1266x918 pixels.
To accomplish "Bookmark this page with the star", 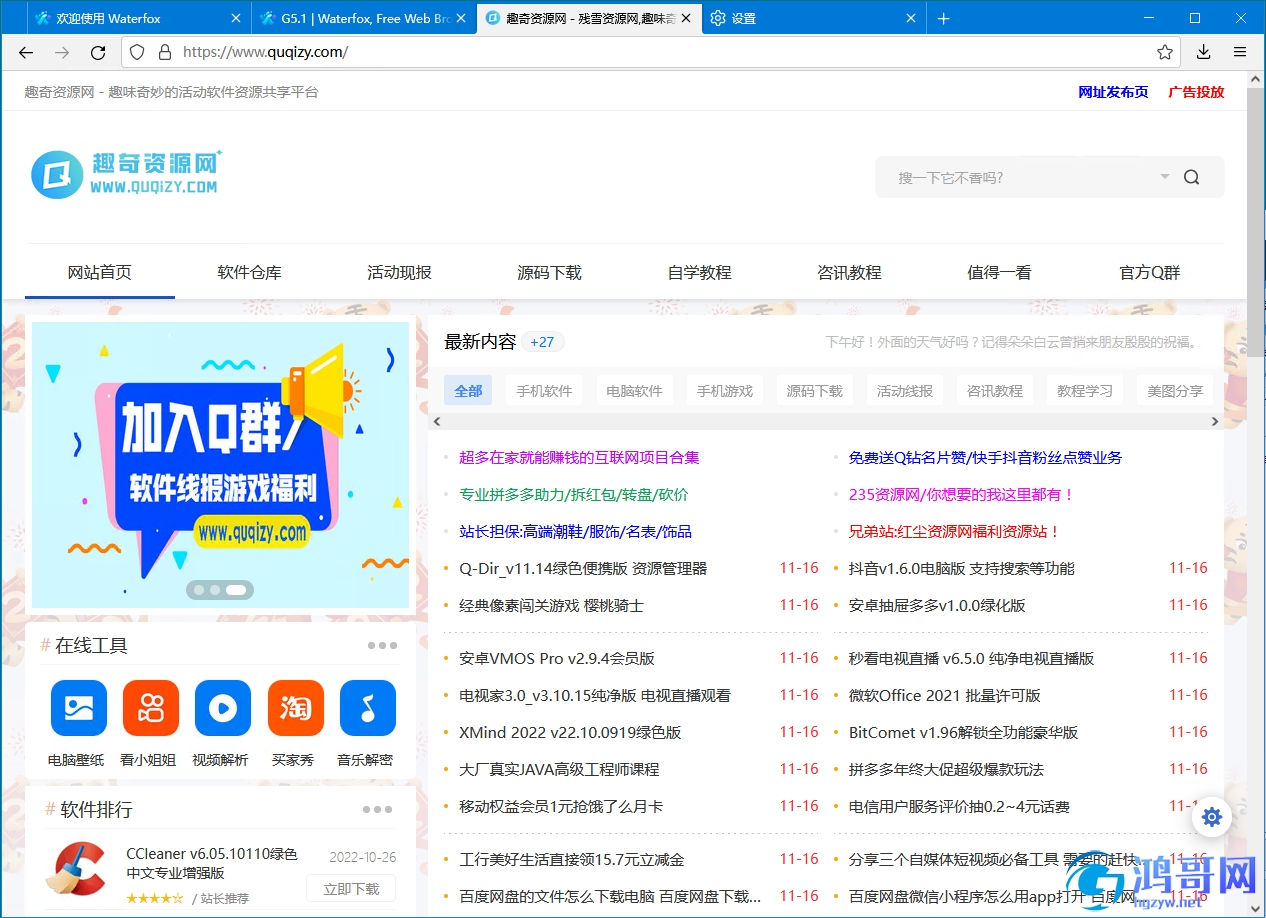I will click(x=1165, y=52).
